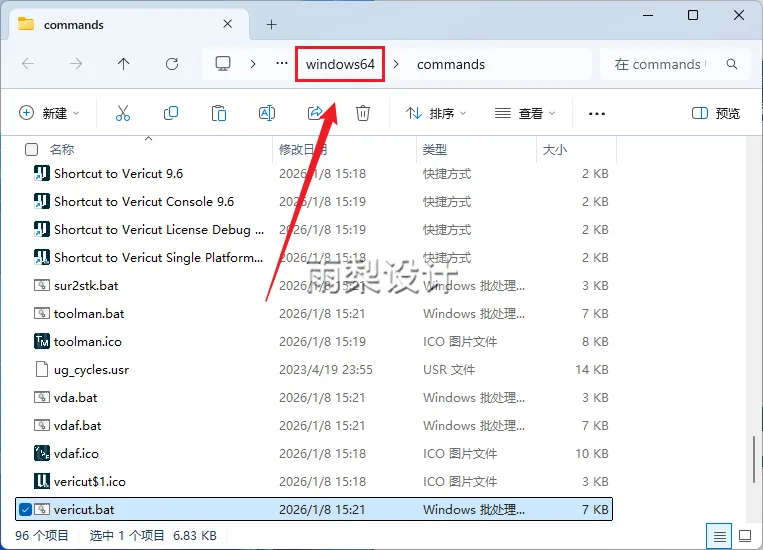This screenshot has width=763, height=550.
Task: Go forward with the right arrow
Action: [76, 64]
